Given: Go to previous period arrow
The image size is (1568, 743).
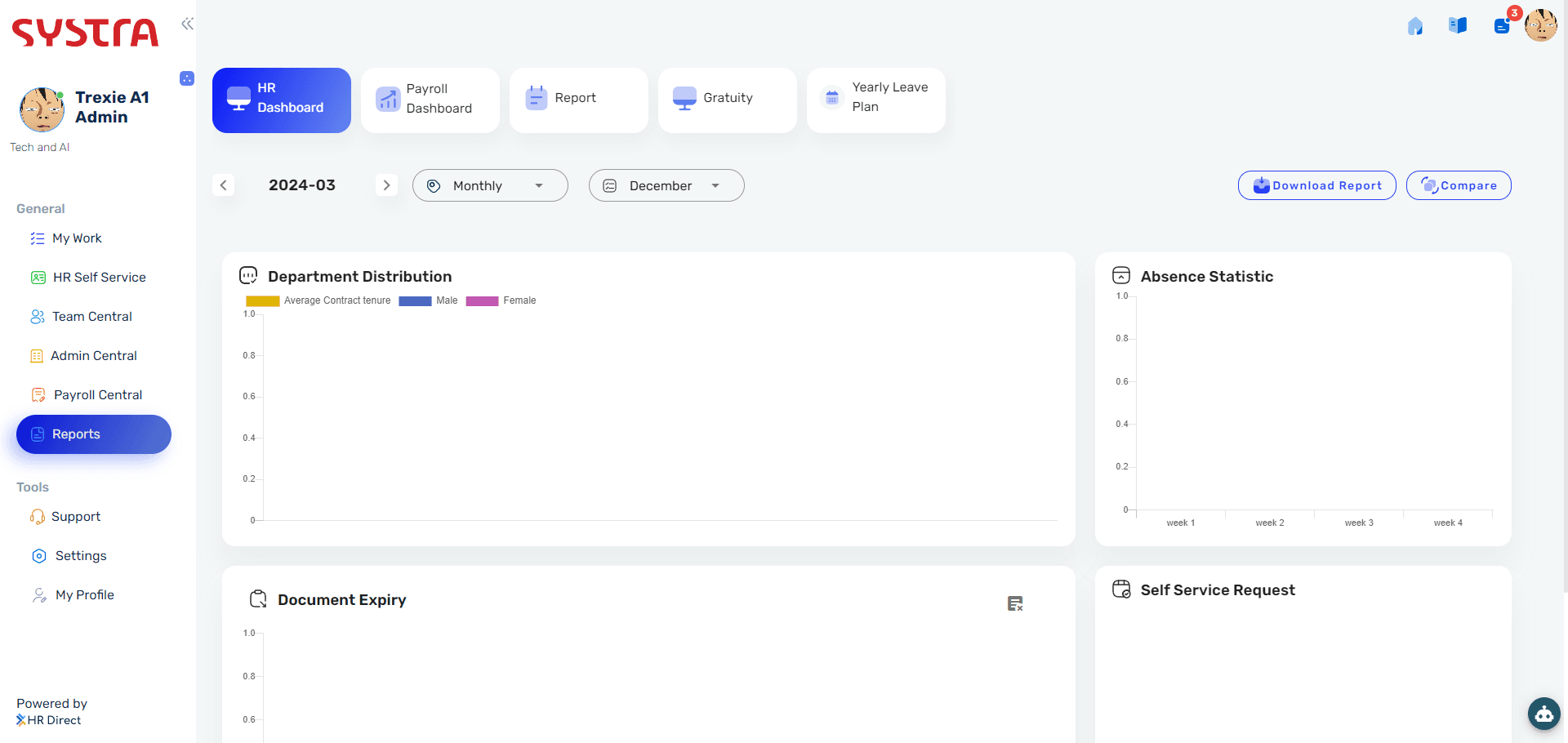Looking at the screenshot, I should [x=224, y=185].
